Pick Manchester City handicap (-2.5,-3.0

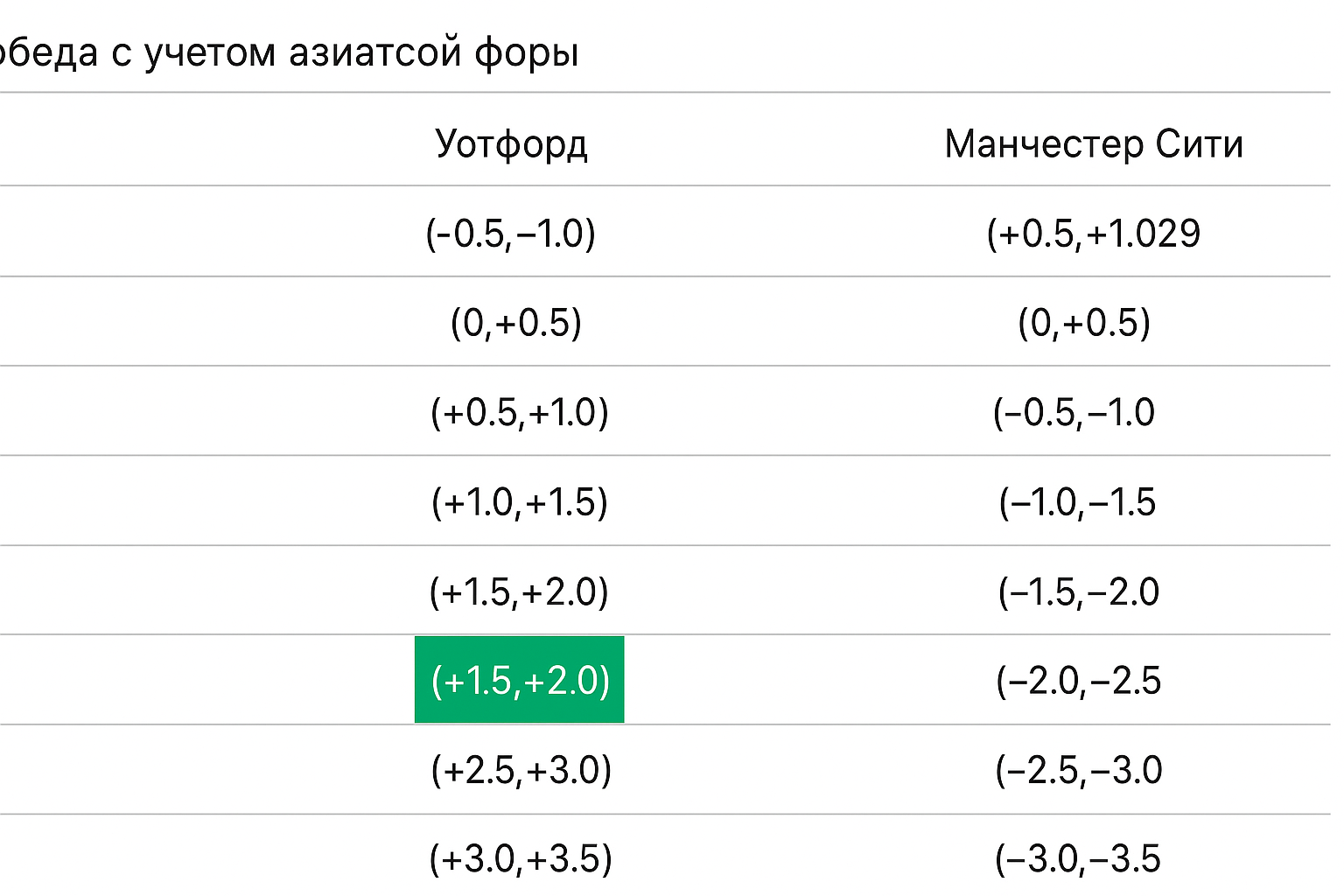point(1078,770)
